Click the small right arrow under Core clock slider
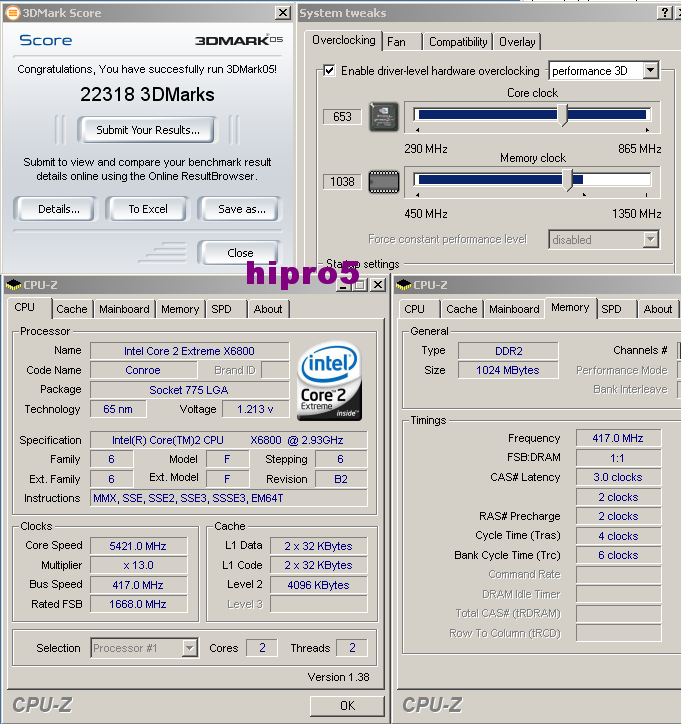 point(647,130)
